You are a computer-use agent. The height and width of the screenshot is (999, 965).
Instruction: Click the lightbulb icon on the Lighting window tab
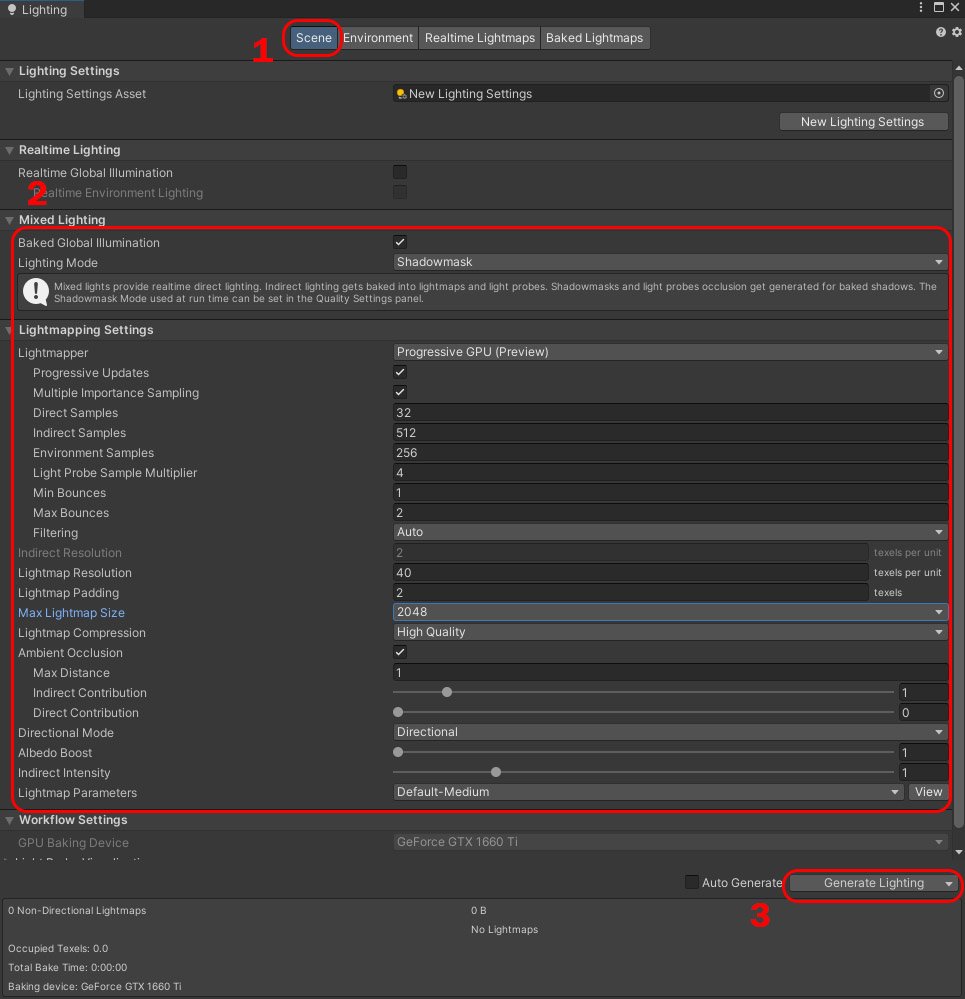[10, 9]
